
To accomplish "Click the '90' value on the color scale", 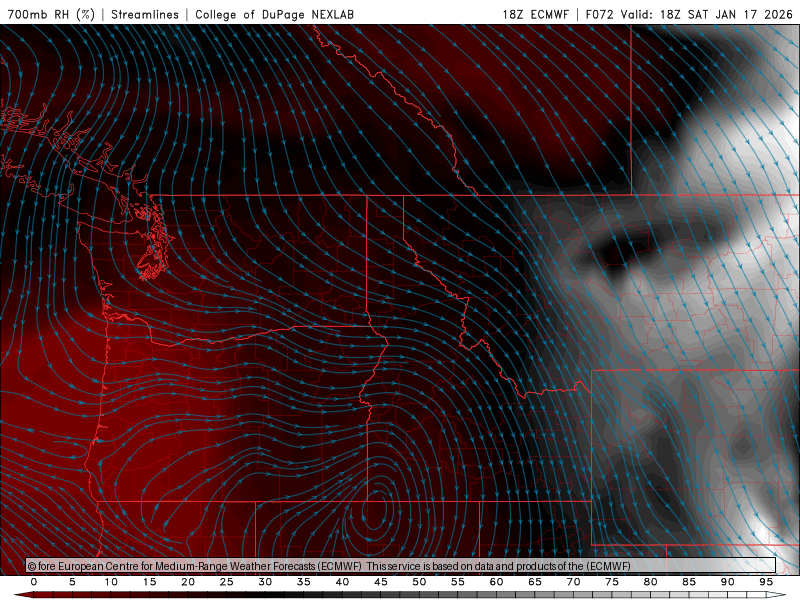I will (727, 582).
